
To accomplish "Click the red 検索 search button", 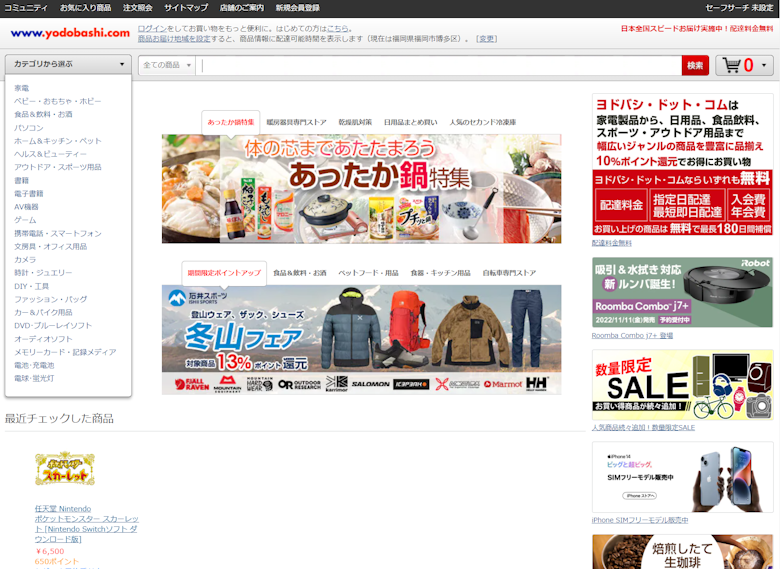I will point(695,65).
